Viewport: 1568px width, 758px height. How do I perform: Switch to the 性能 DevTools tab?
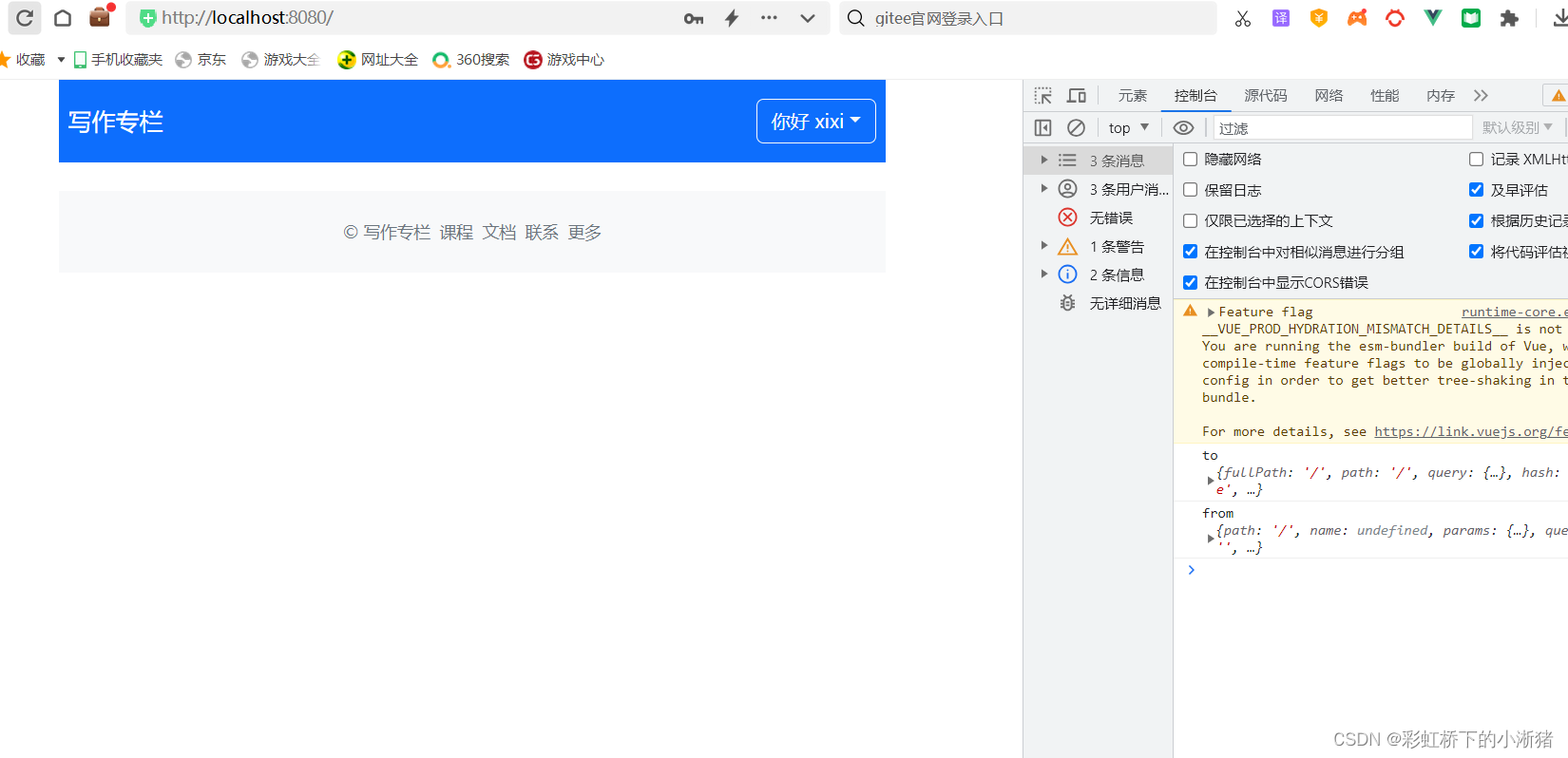coord(1385,96)
